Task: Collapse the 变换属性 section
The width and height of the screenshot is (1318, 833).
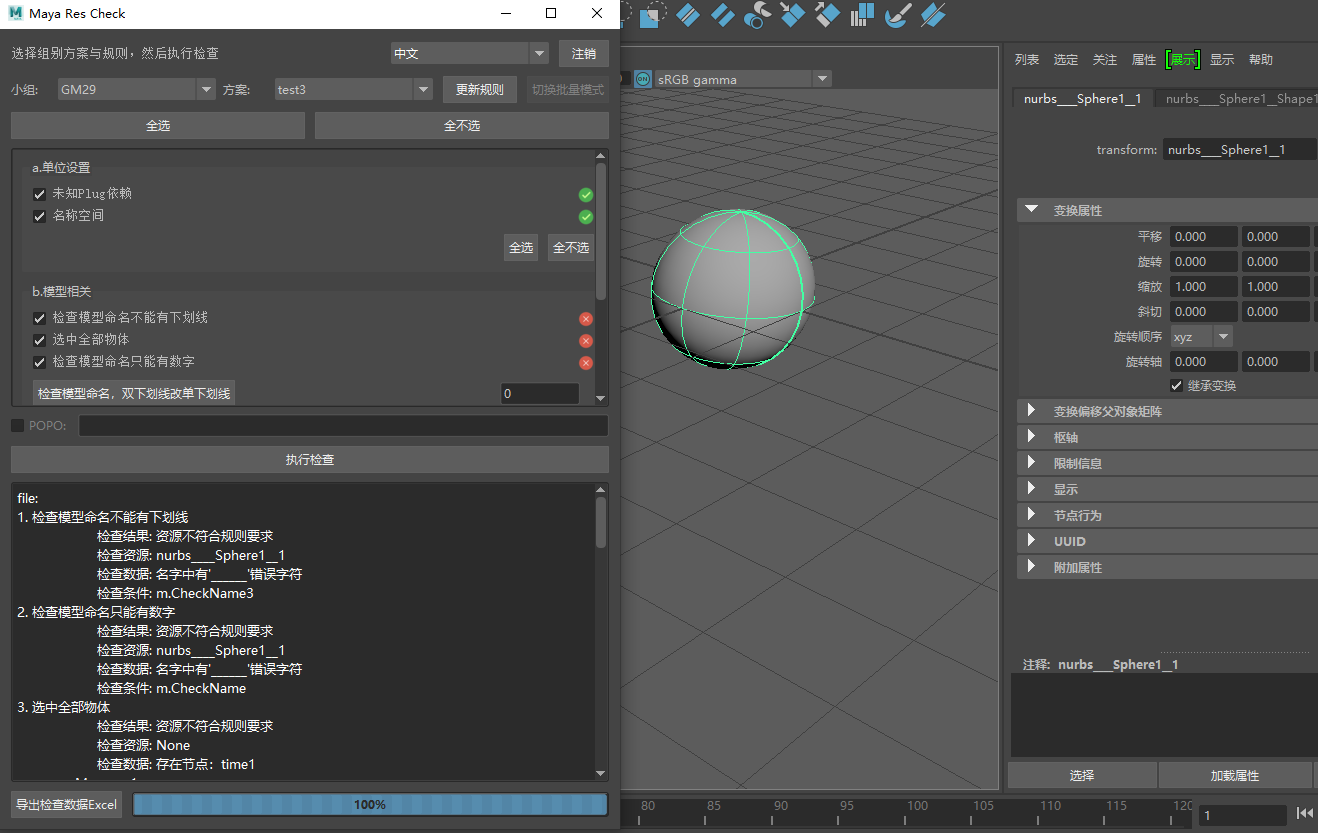Action: point(1167,210)
